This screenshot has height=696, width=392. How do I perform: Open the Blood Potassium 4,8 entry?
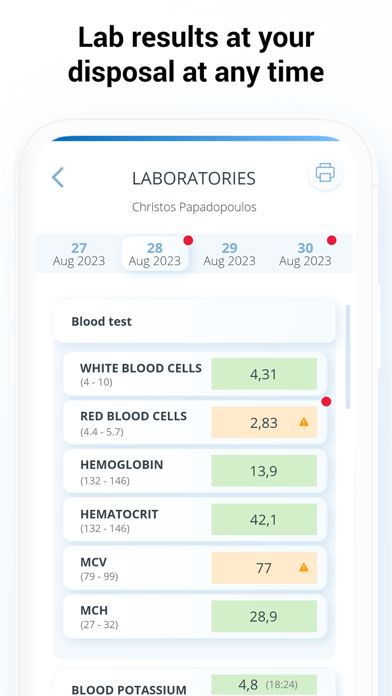pyautogui.click(x=264, y=685)
